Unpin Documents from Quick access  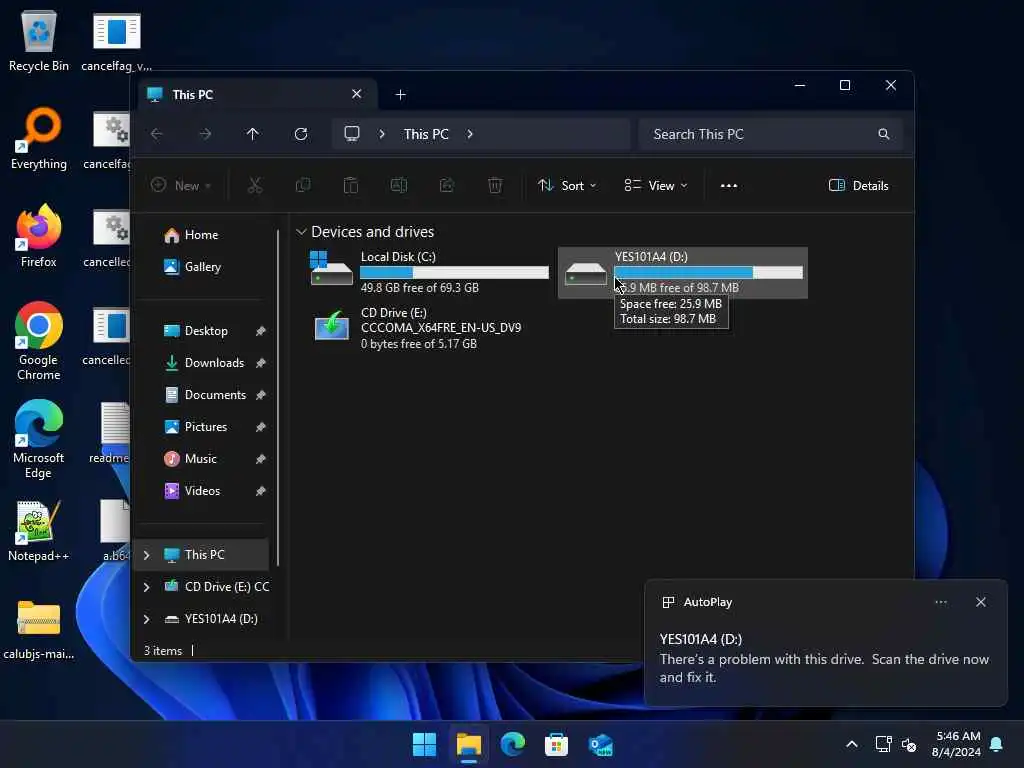tap(261, 395)
